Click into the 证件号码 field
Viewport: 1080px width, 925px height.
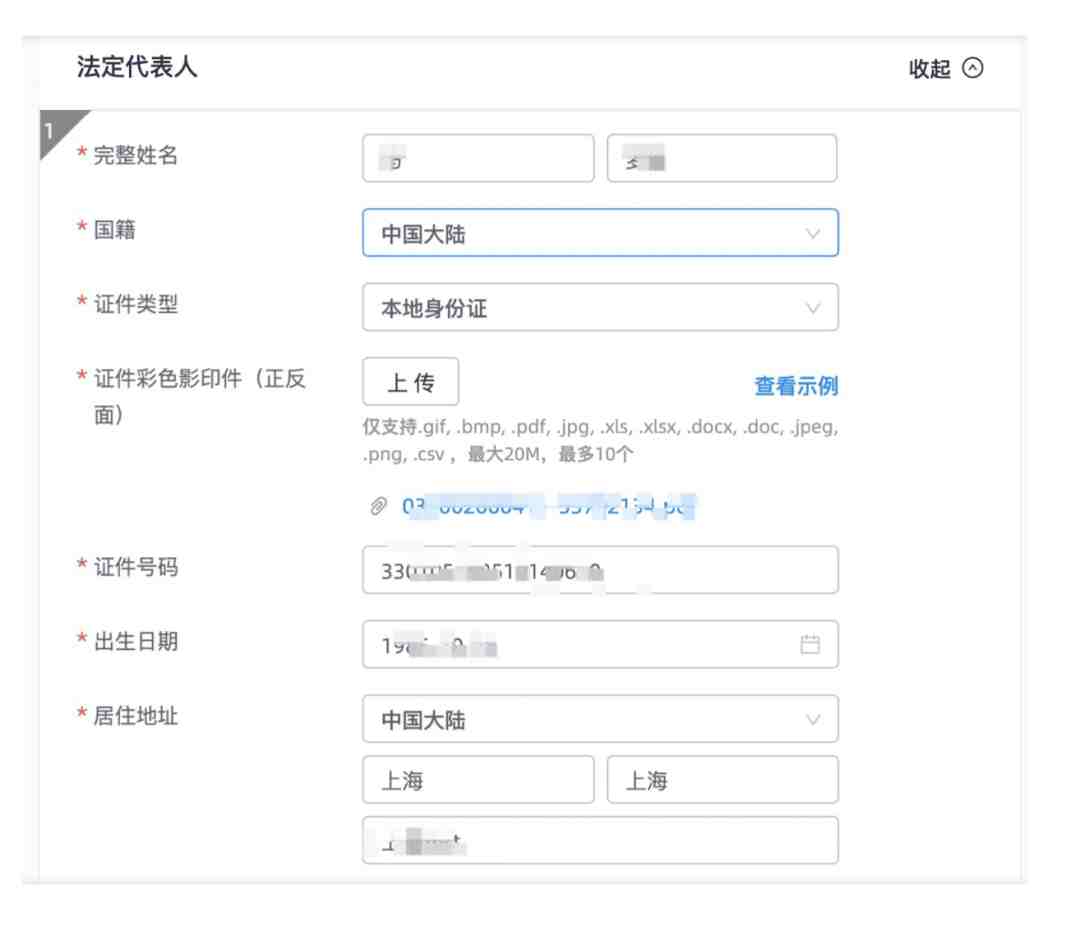[x=598, y=570]
